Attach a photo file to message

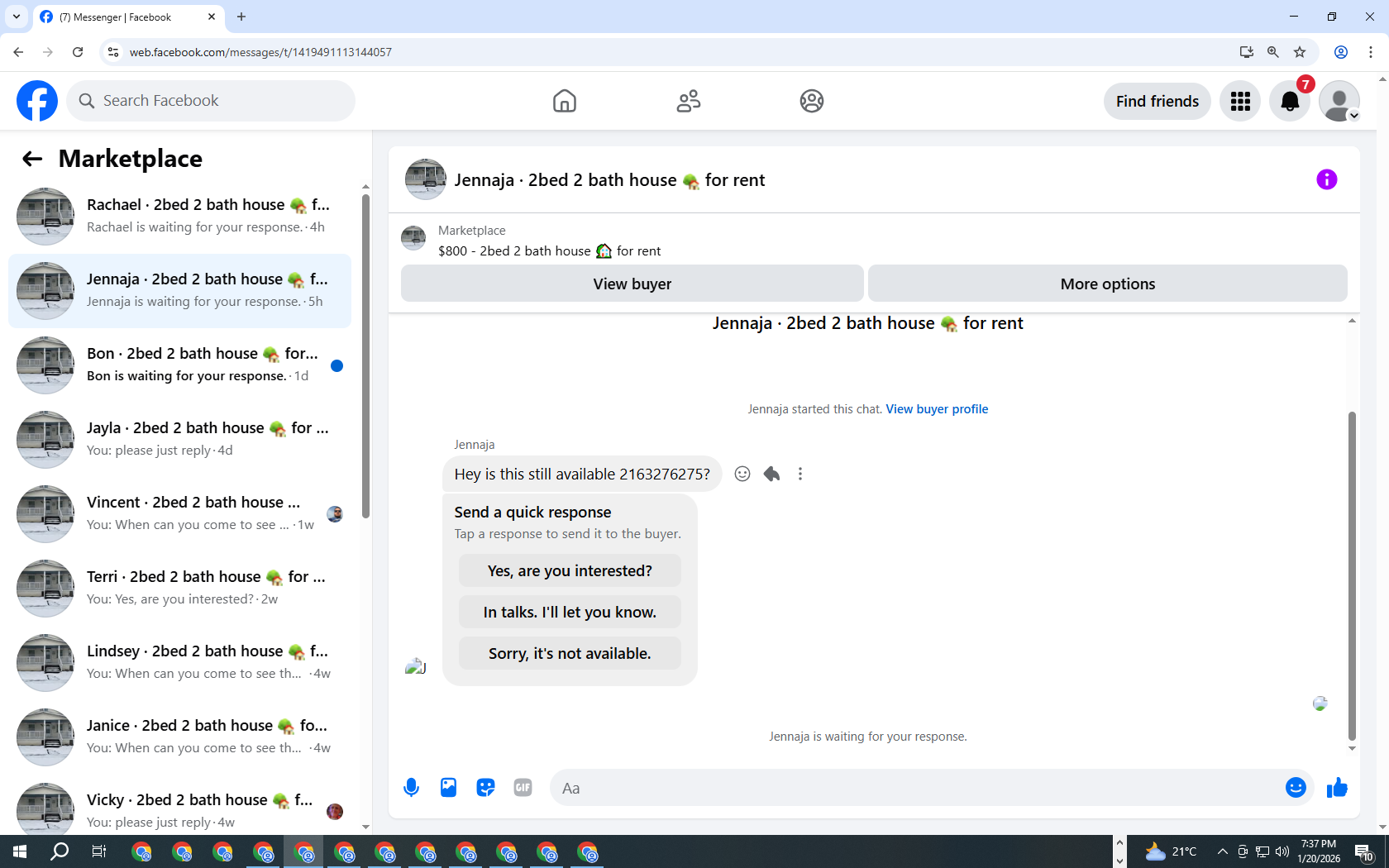(448, 788)
